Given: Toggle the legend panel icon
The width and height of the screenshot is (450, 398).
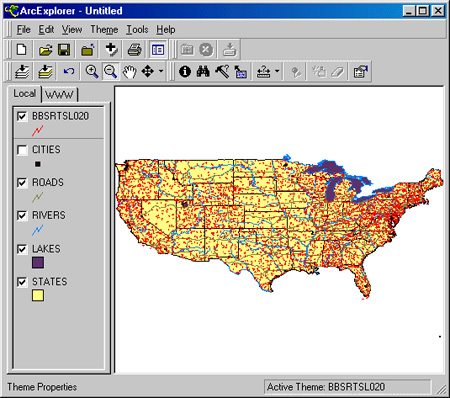Looking at the screenshot, I should pos(158,50).
